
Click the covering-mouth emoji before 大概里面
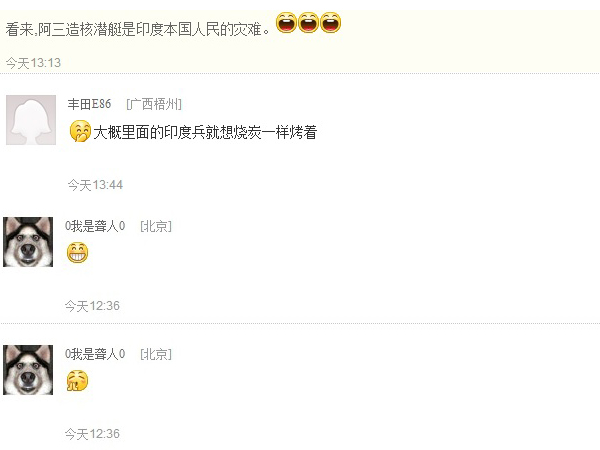pos(80,131)
